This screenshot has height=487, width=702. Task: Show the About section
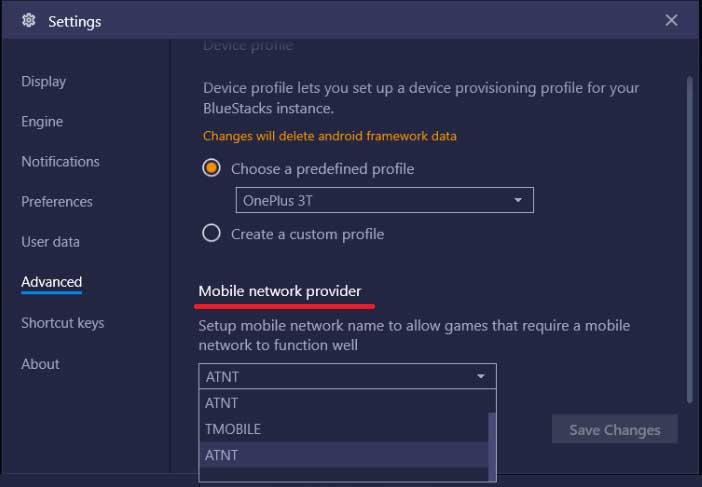click(x=40, y=364)
